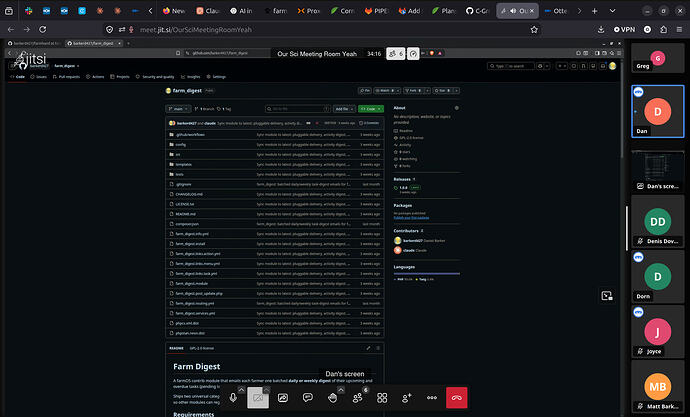Open the Add file dropdown in shared screen
This screenshot has width=690, height=417.
pos(344,109)
